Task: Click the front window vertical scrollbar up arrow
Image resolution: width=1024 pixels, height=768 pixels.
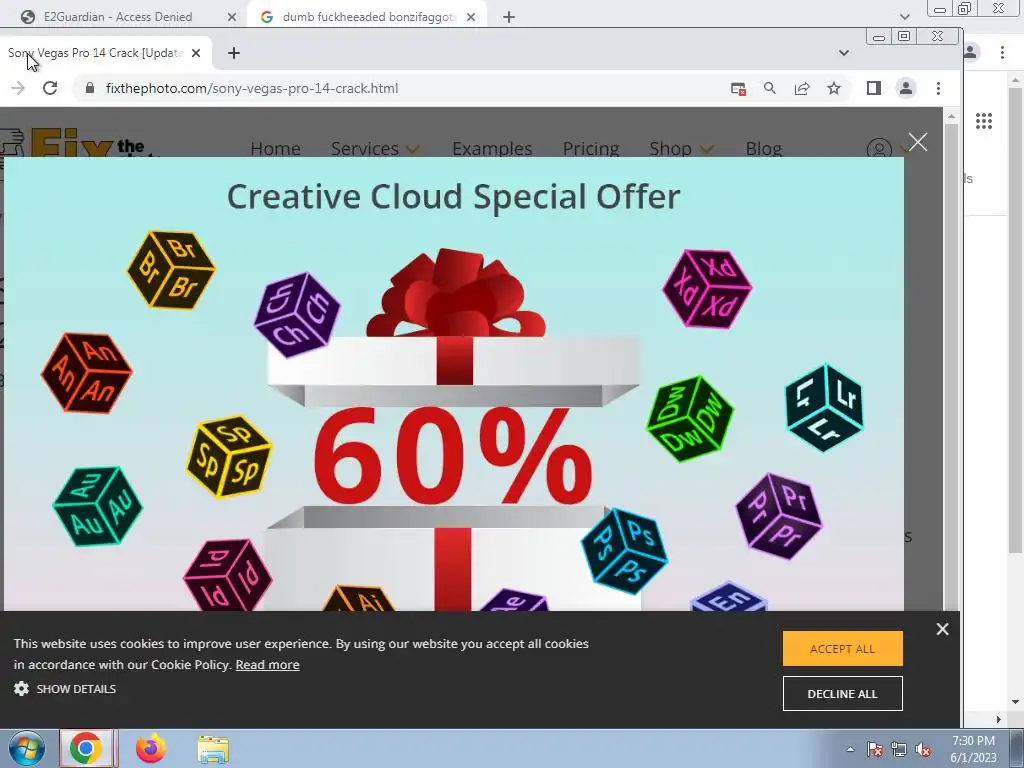Action: [x=951, y=116]
